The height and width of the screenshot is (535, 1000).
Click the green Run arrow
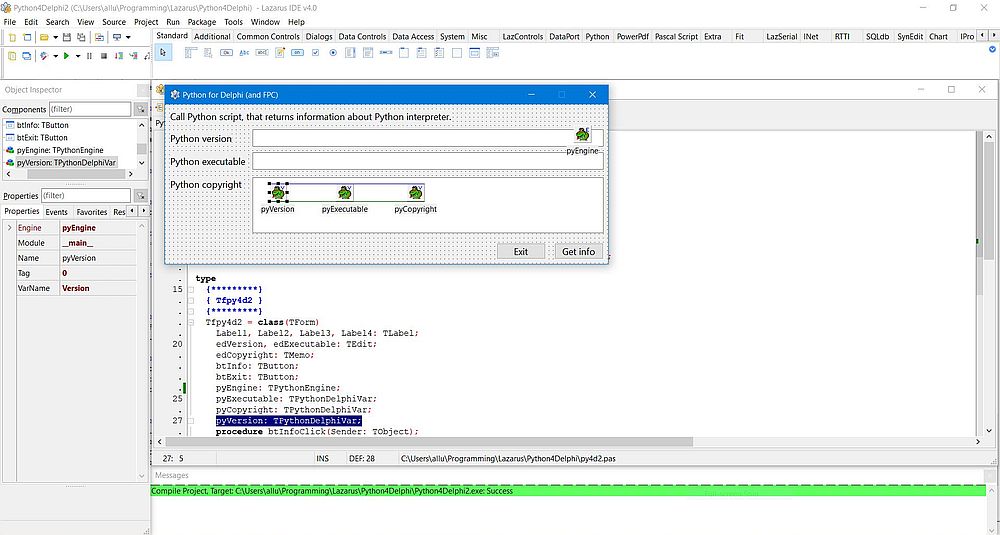pyautogui.click(x=66, y=56)
